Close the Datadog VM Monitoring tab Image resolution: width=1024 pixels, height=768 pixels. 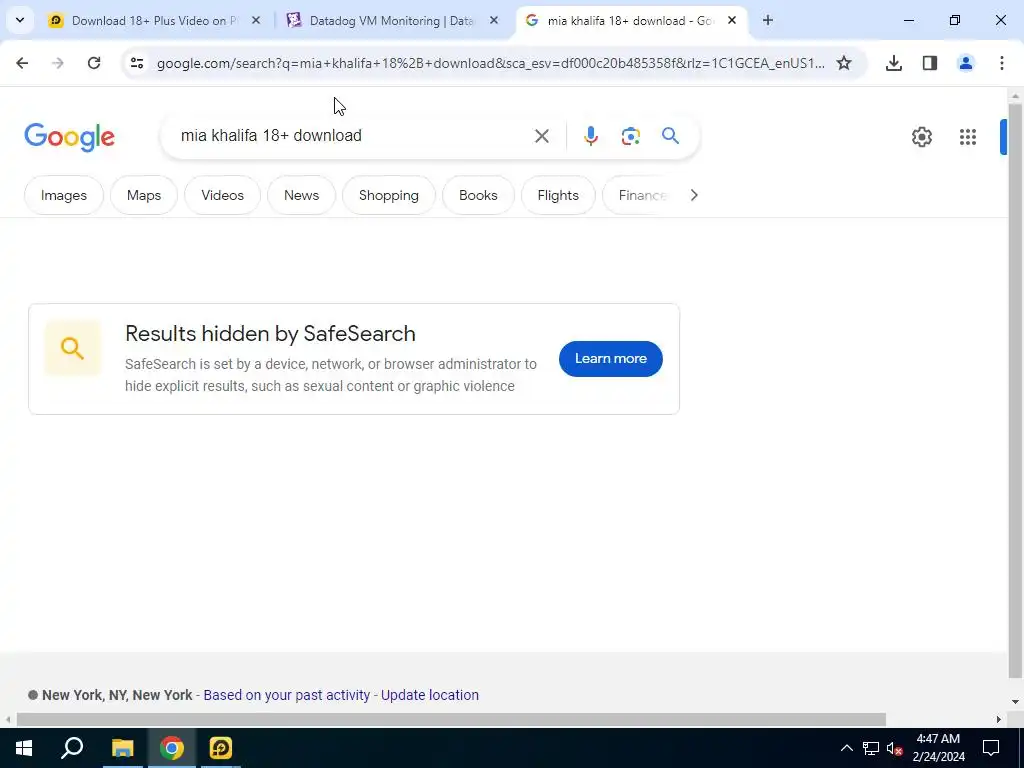(x=494, y=20)
